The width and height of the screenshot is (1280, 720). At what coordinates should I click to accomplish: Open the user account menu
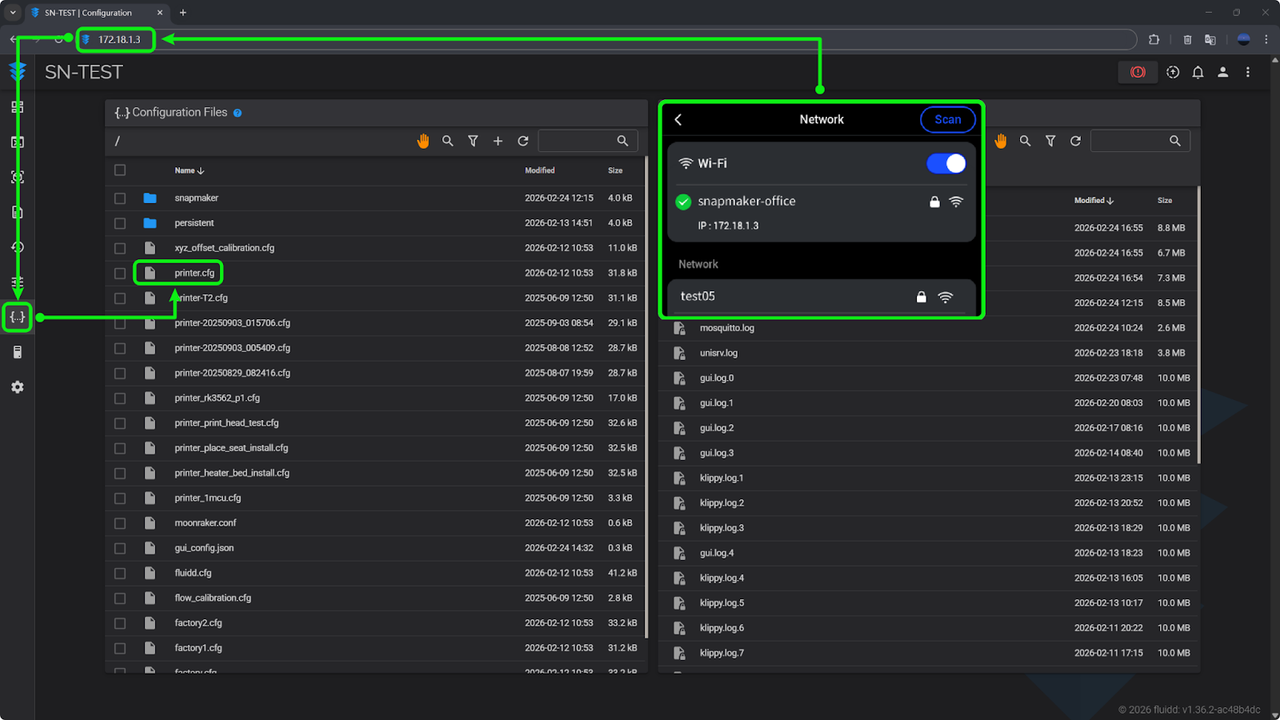[1222, 72]
